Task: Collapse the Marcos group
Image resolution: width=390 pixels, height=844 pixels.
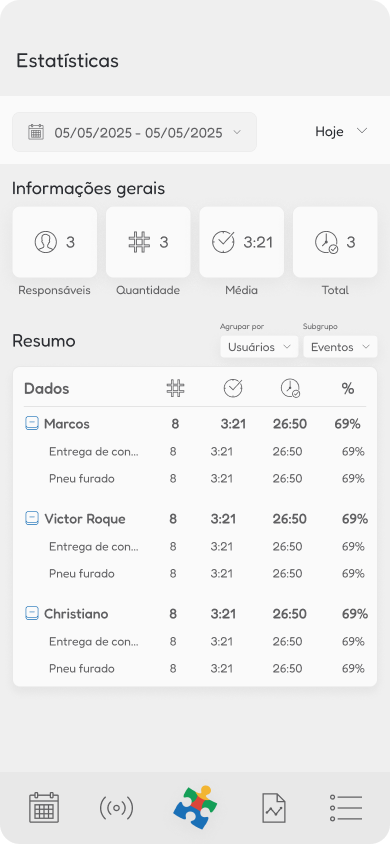Action: [32, 424]
